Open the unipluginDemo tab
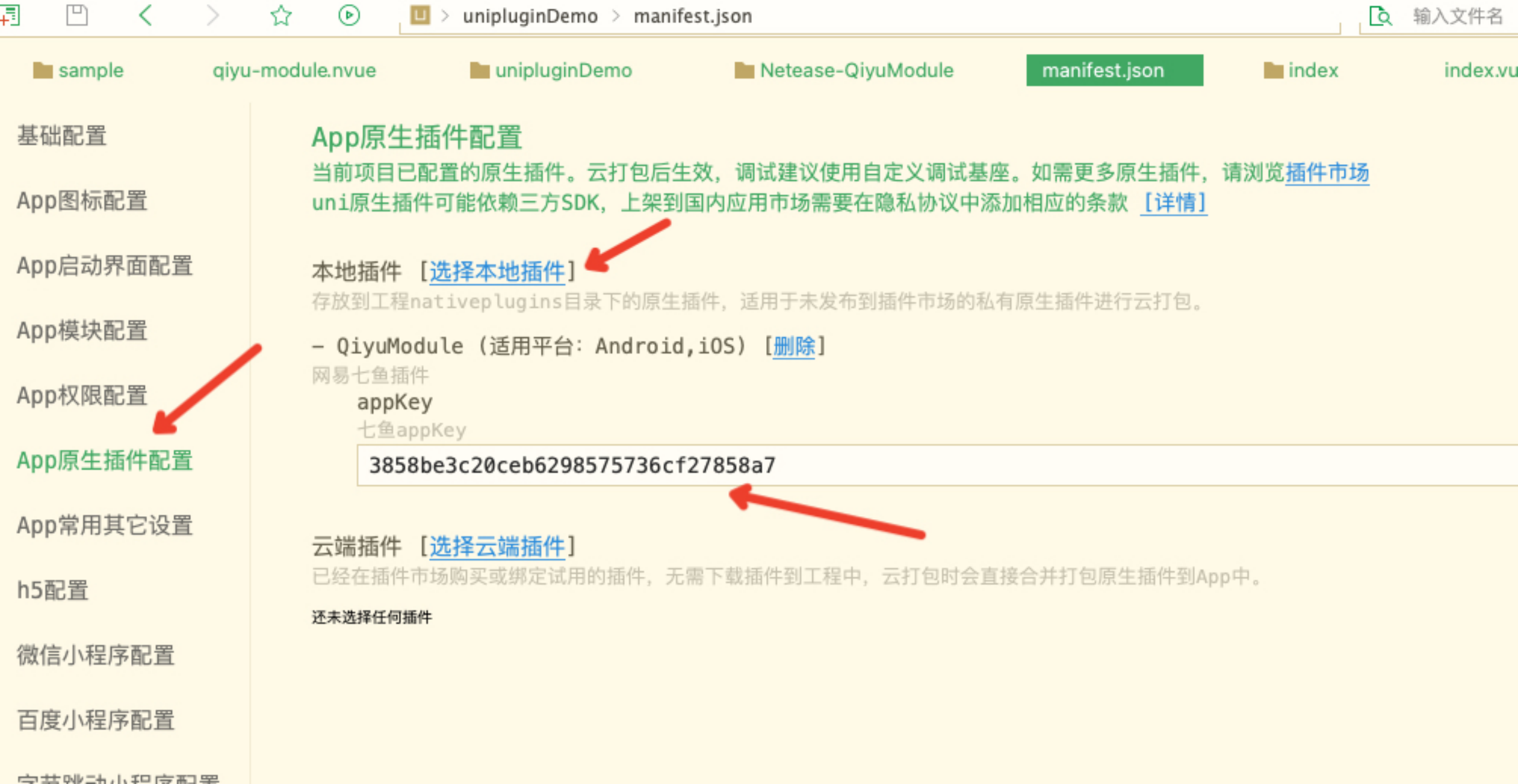 [x=551, y=71]
